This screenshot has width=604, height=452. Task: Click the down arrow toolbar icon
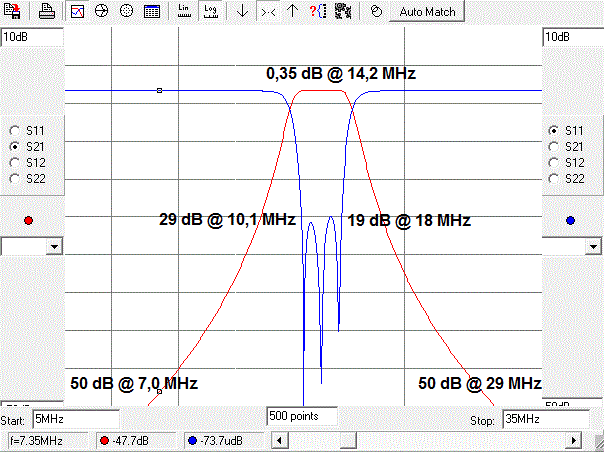(242, 12)
